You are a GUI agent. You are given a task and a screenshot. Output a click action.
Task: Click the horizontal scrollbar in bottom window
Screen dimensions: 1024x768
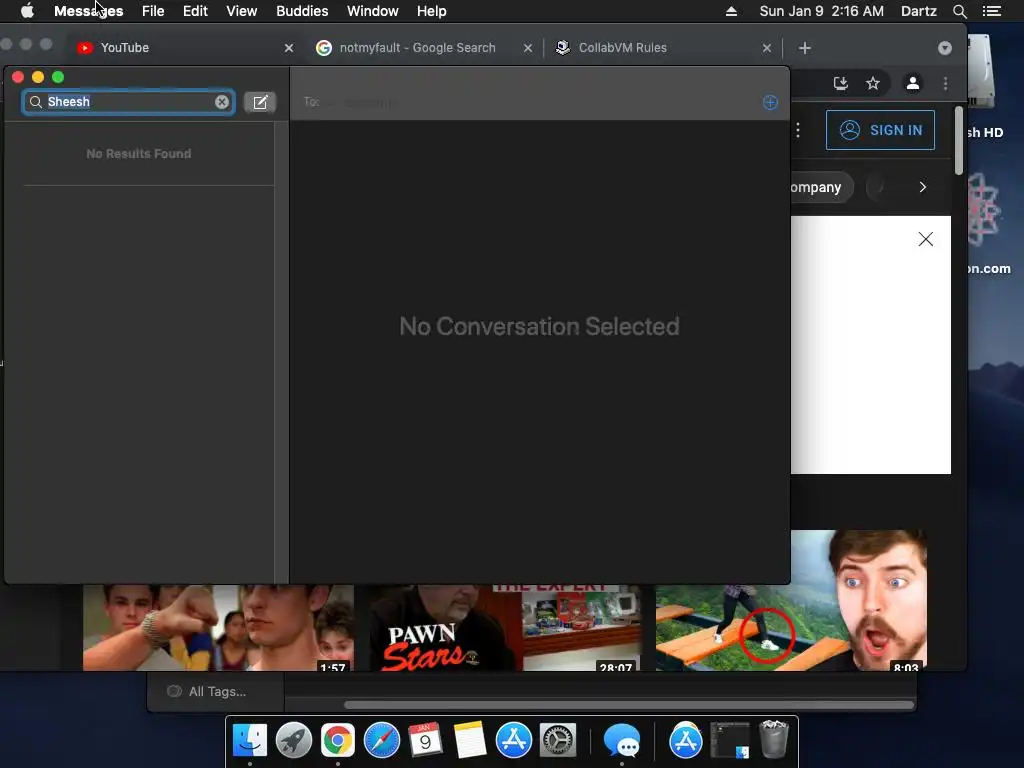(628, 705)
